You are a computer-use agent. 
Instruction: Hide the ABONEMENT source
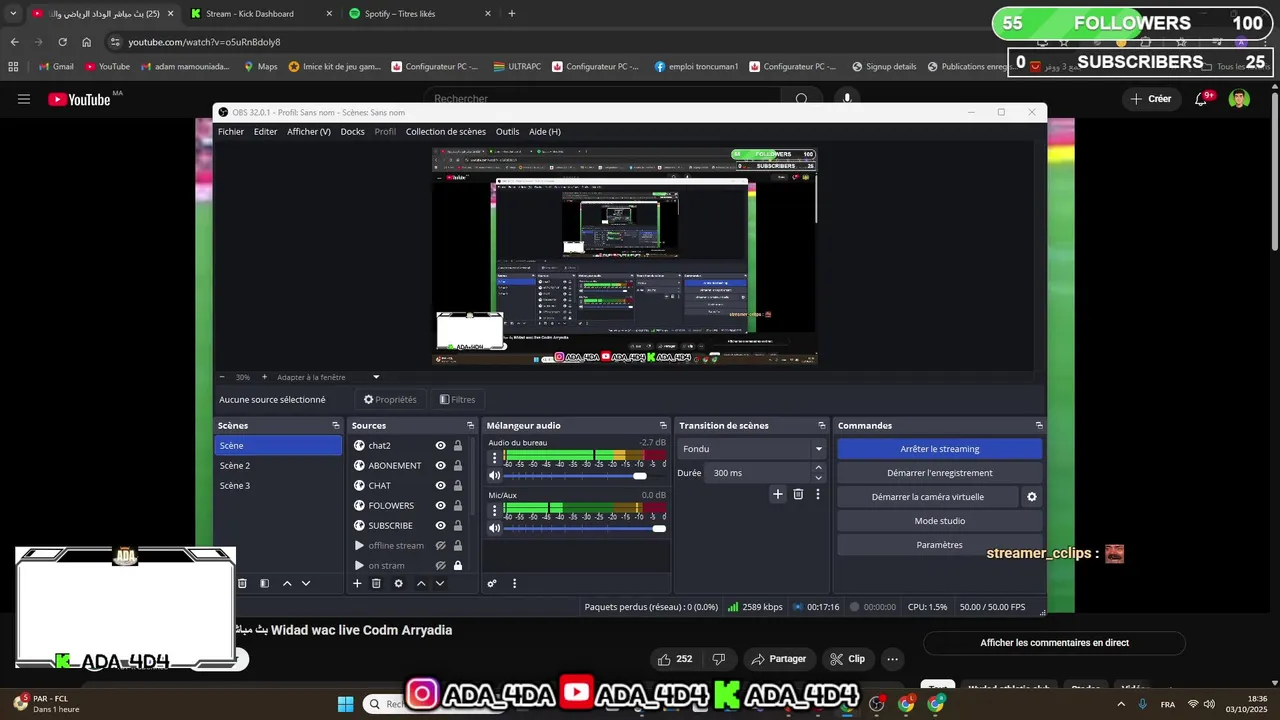(x=440, y=466)
